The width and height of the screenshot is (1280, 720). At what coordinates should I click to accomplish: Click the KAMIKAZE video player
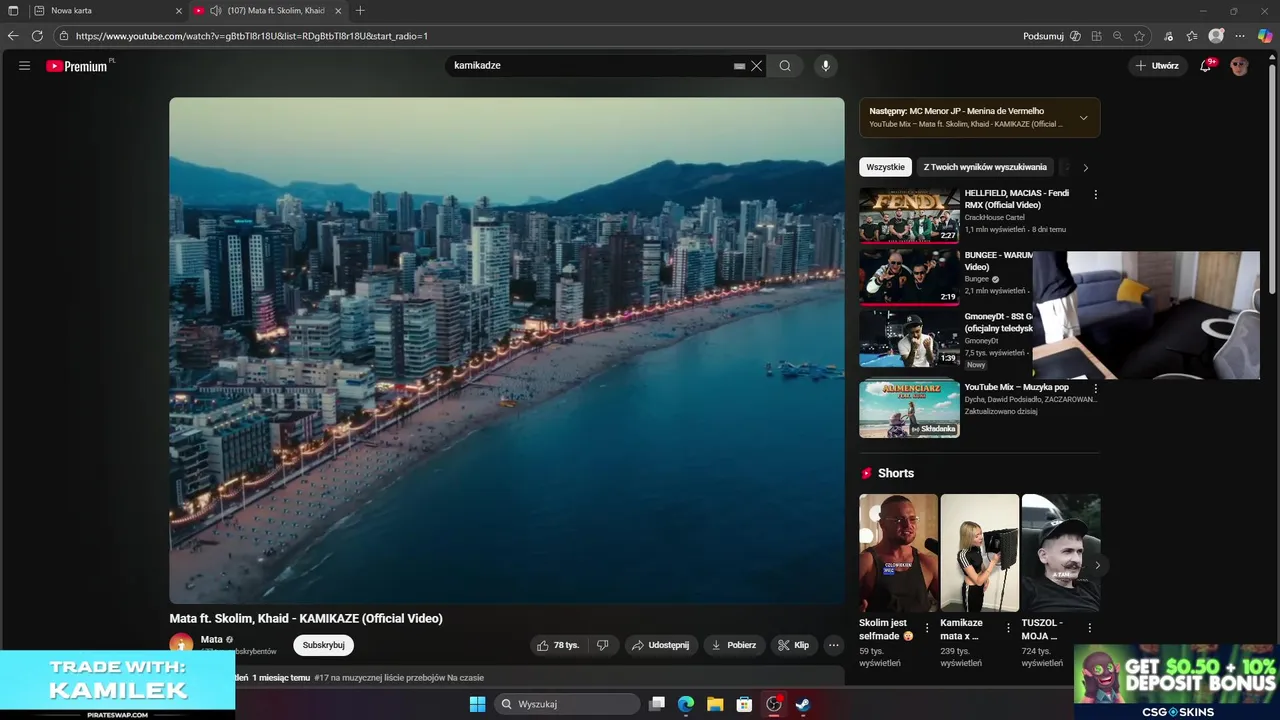[x=507, y=350]
